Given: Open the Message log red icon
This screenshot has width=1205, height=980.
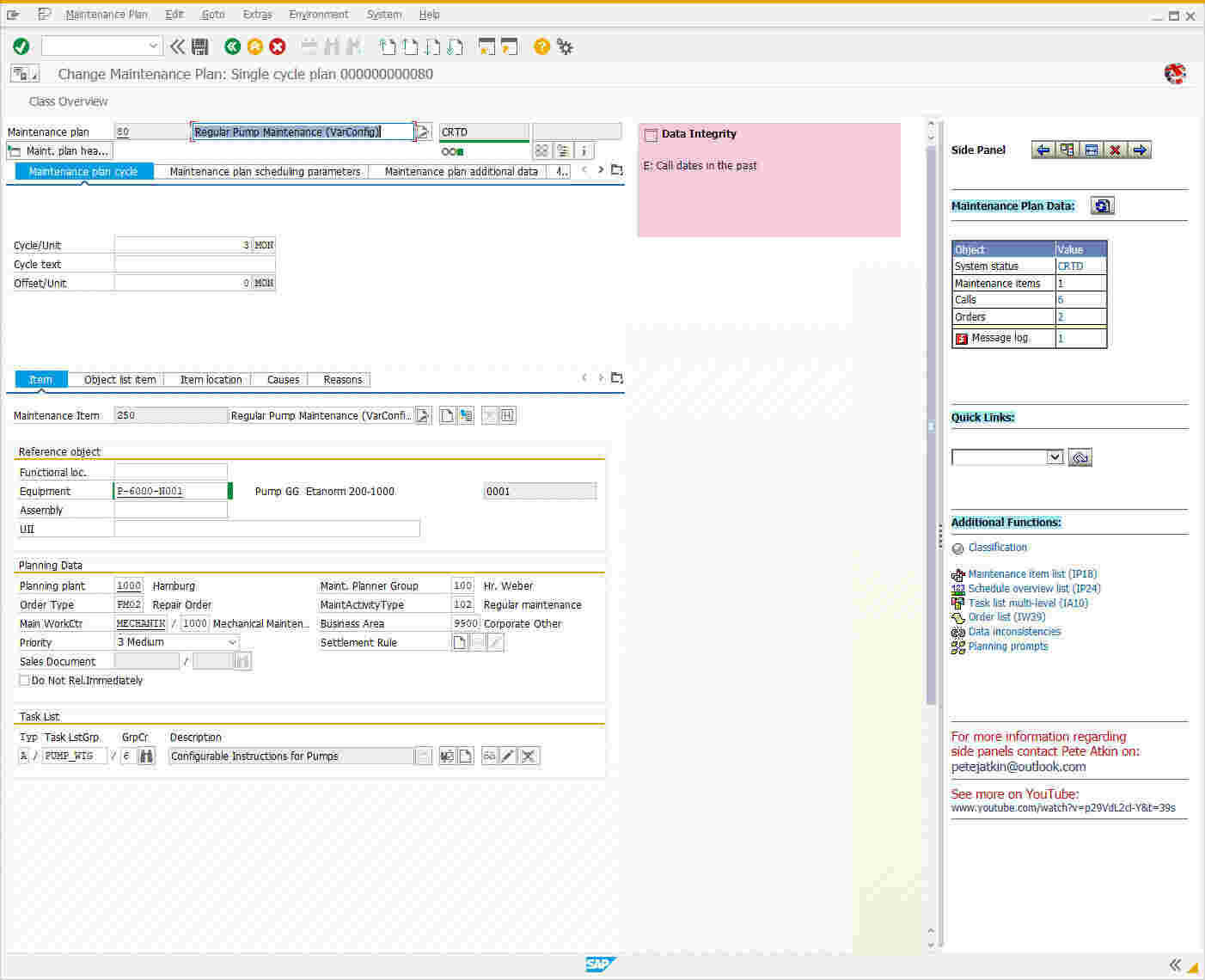Looking at the screenshot, I should pyautogui.click(x=962, y=339).
